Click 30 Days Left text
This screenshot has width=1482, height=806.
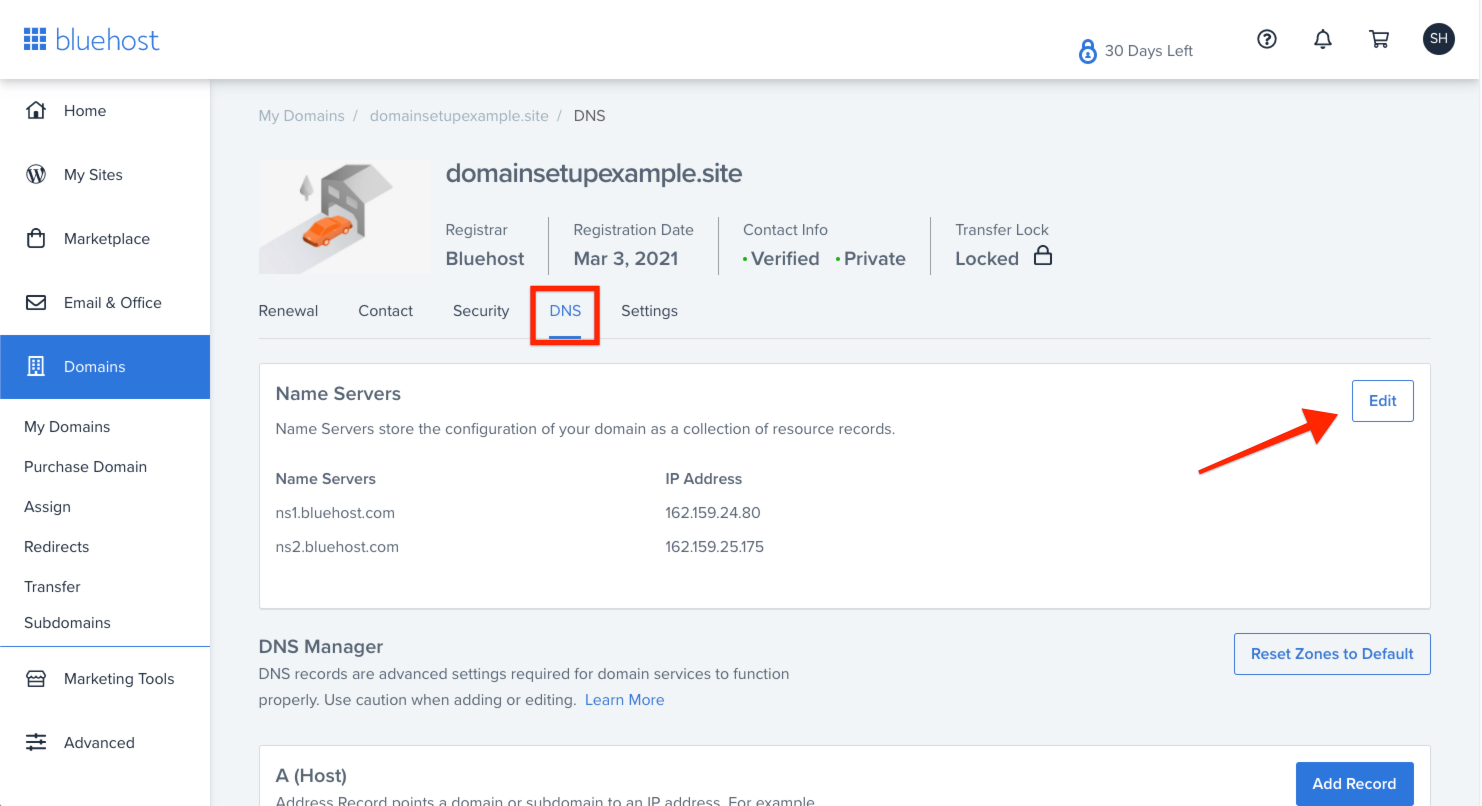coord(1148,51)
